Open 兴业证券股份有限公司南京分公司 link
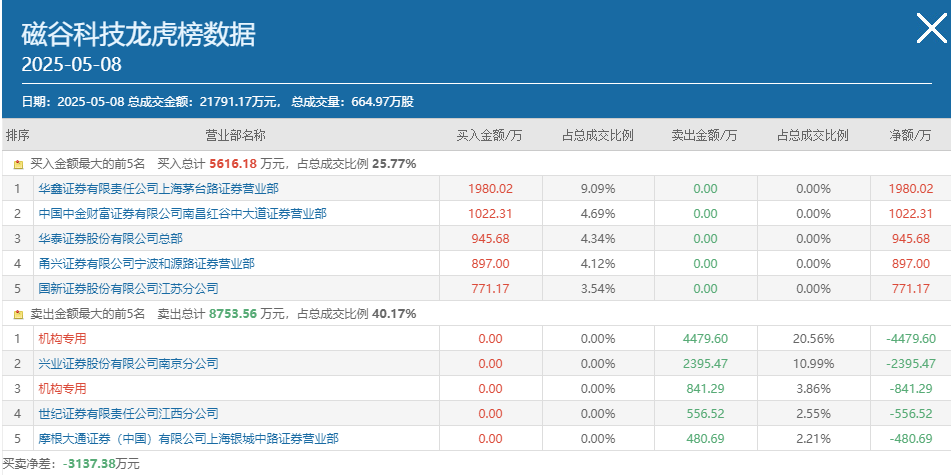Viewport: 951px width, 475px height. [128, 363]
